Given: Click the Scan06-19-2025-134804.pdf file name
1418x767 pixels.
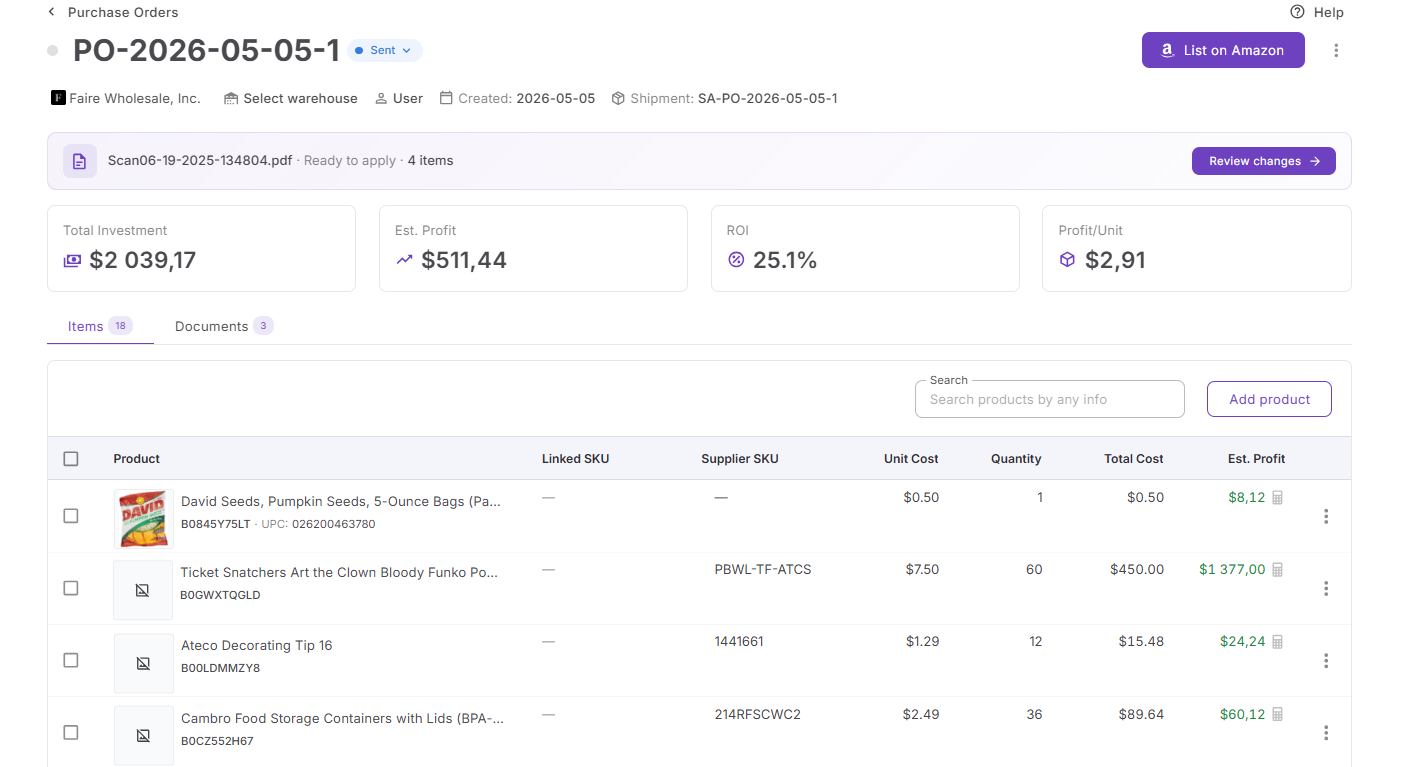Looking at the screenshot, I should coord(200,160).
